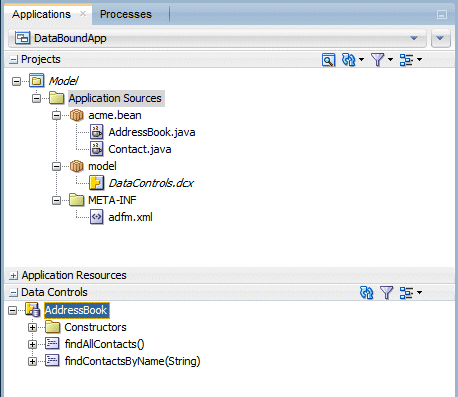This screenshot has height=397, width=458.
Task: Select the Application Sources label
Action: coord(115,98)
